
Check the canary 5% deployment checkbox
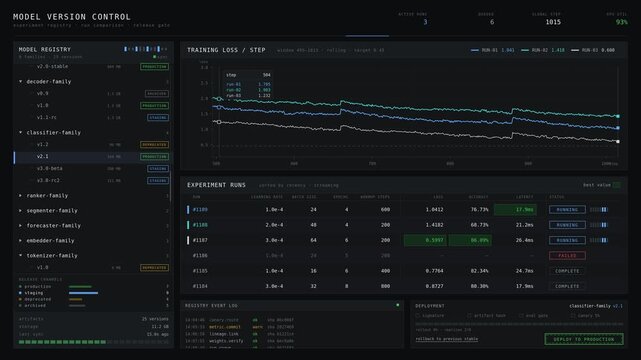(x=573, y=316)
